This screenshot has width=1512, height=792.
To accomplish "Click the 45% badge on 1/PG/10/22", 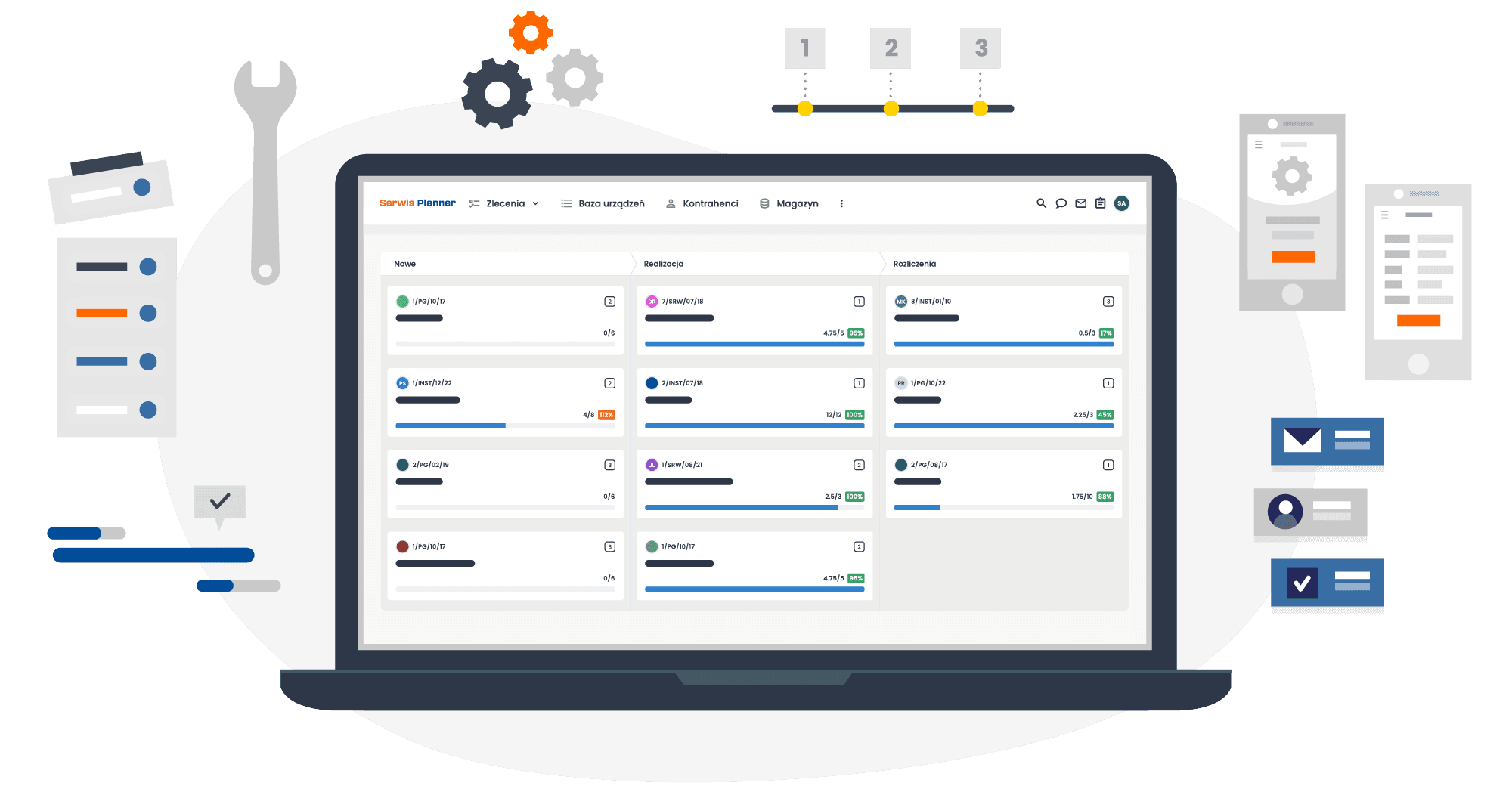I will pos(1105,415).
